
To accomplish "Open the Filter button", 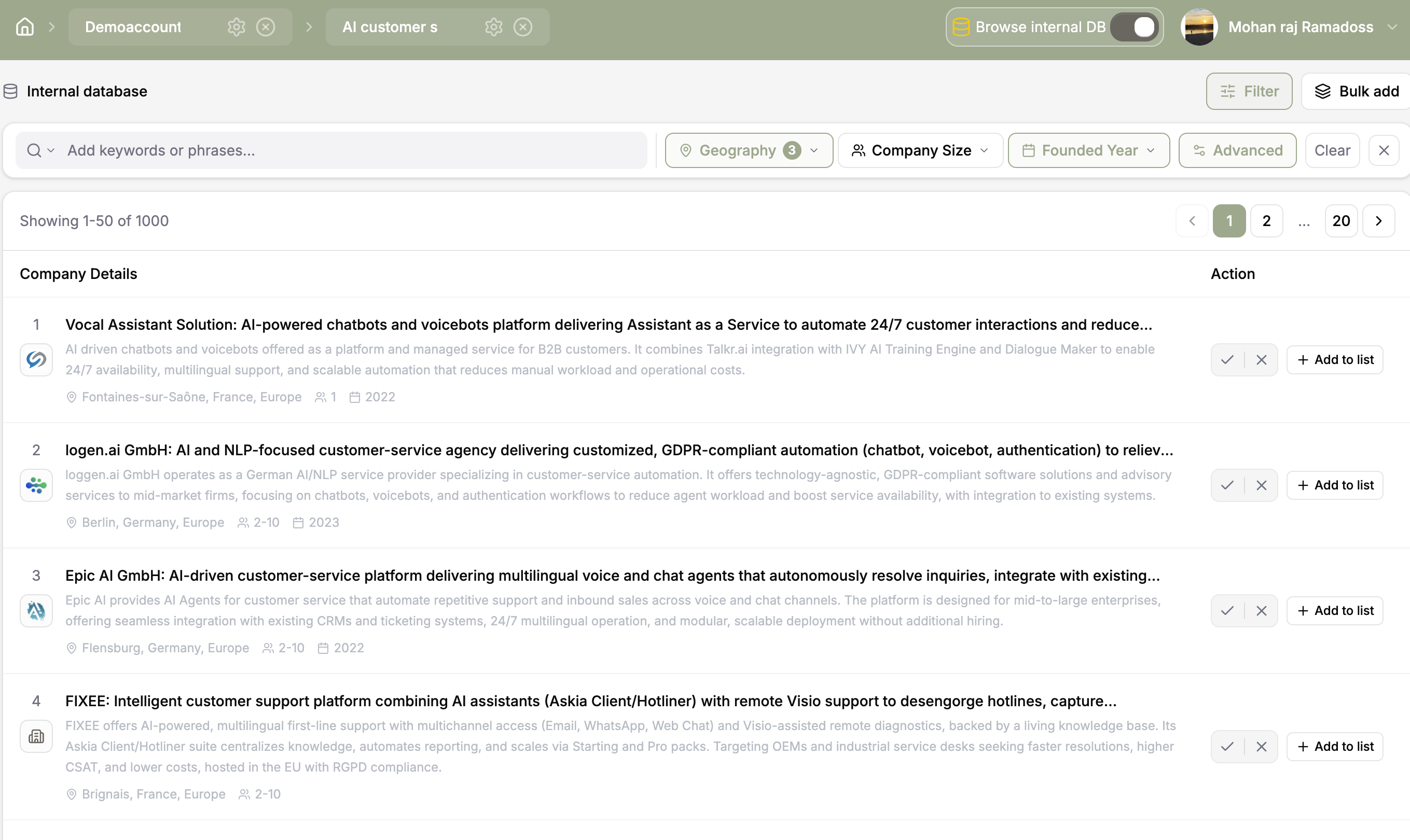I will click(1249, 91).
